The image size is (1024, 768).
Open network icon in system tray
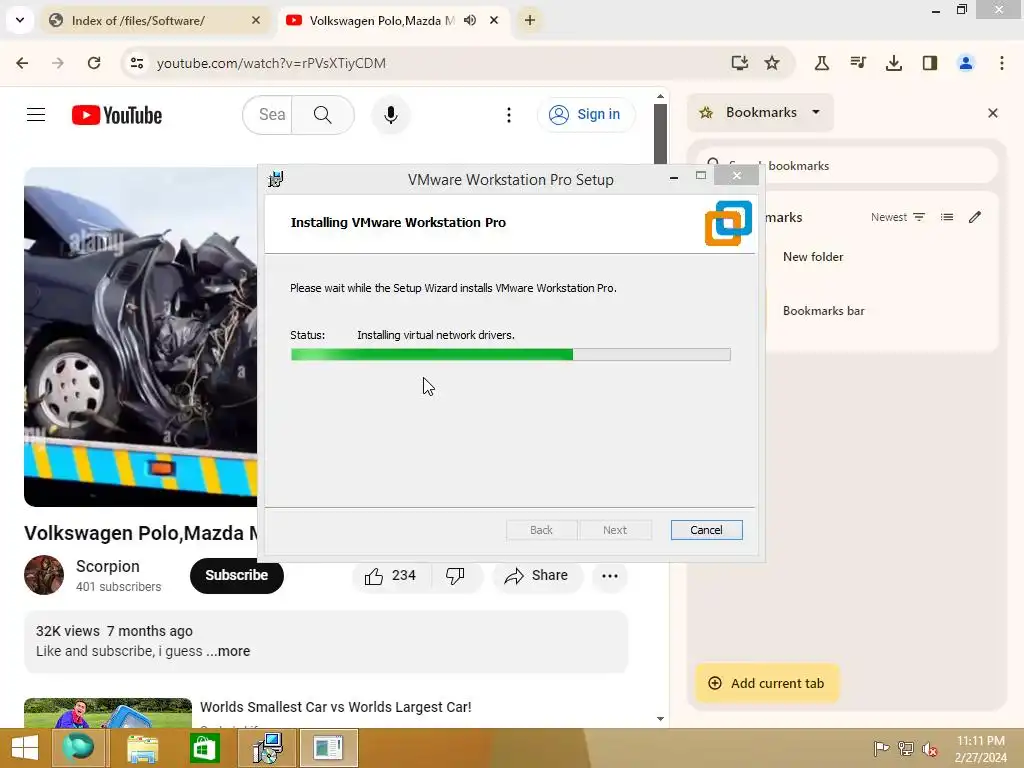[x=906, y=748]
